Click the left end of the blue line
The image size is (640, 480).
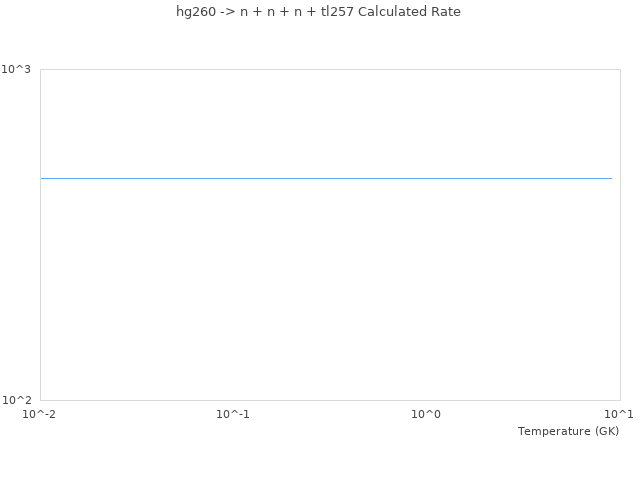click(x=42, y=178)
